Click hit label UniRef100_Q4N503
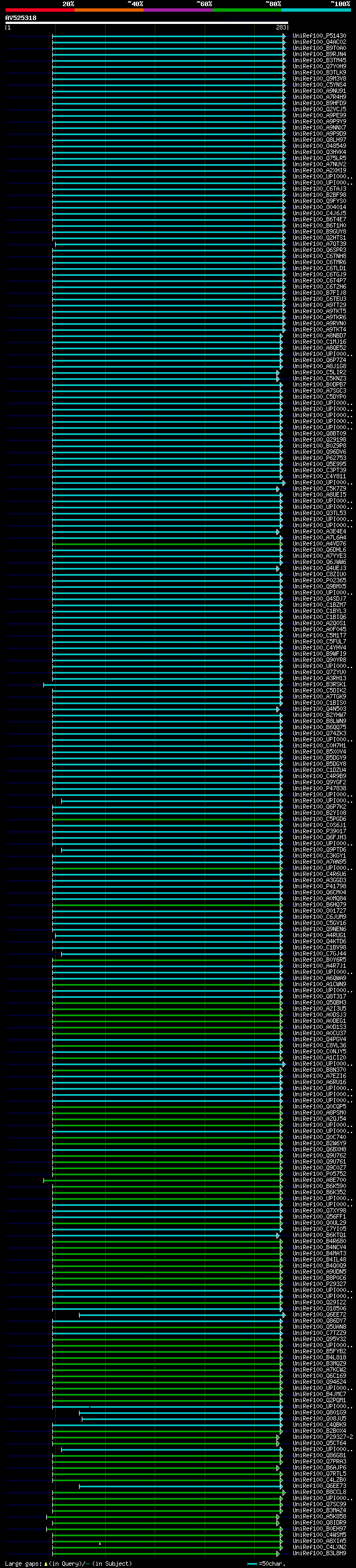Viewport: 356px width, 1568px height. pos(319,709)
